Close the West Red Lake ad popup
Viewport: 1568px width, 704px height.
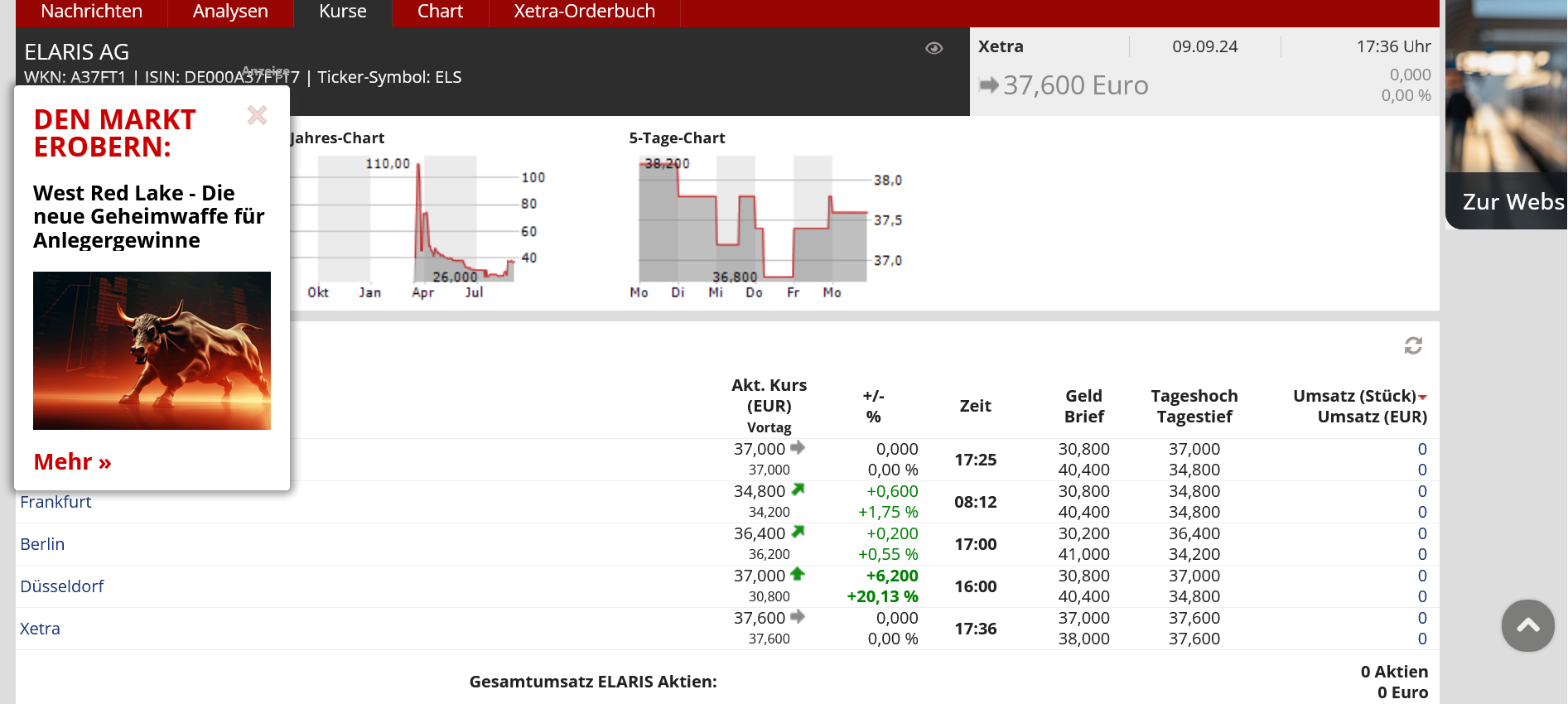point(257,115)
